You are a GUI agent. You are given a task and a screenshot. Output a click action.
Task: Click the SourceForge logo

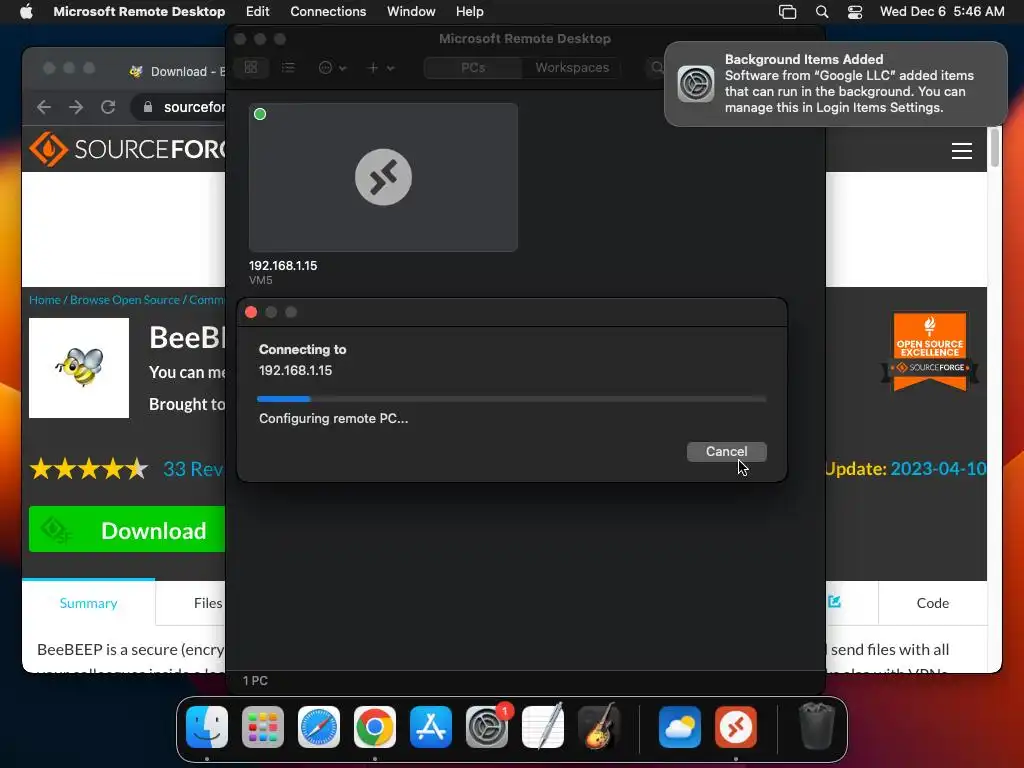coord(127,149)
